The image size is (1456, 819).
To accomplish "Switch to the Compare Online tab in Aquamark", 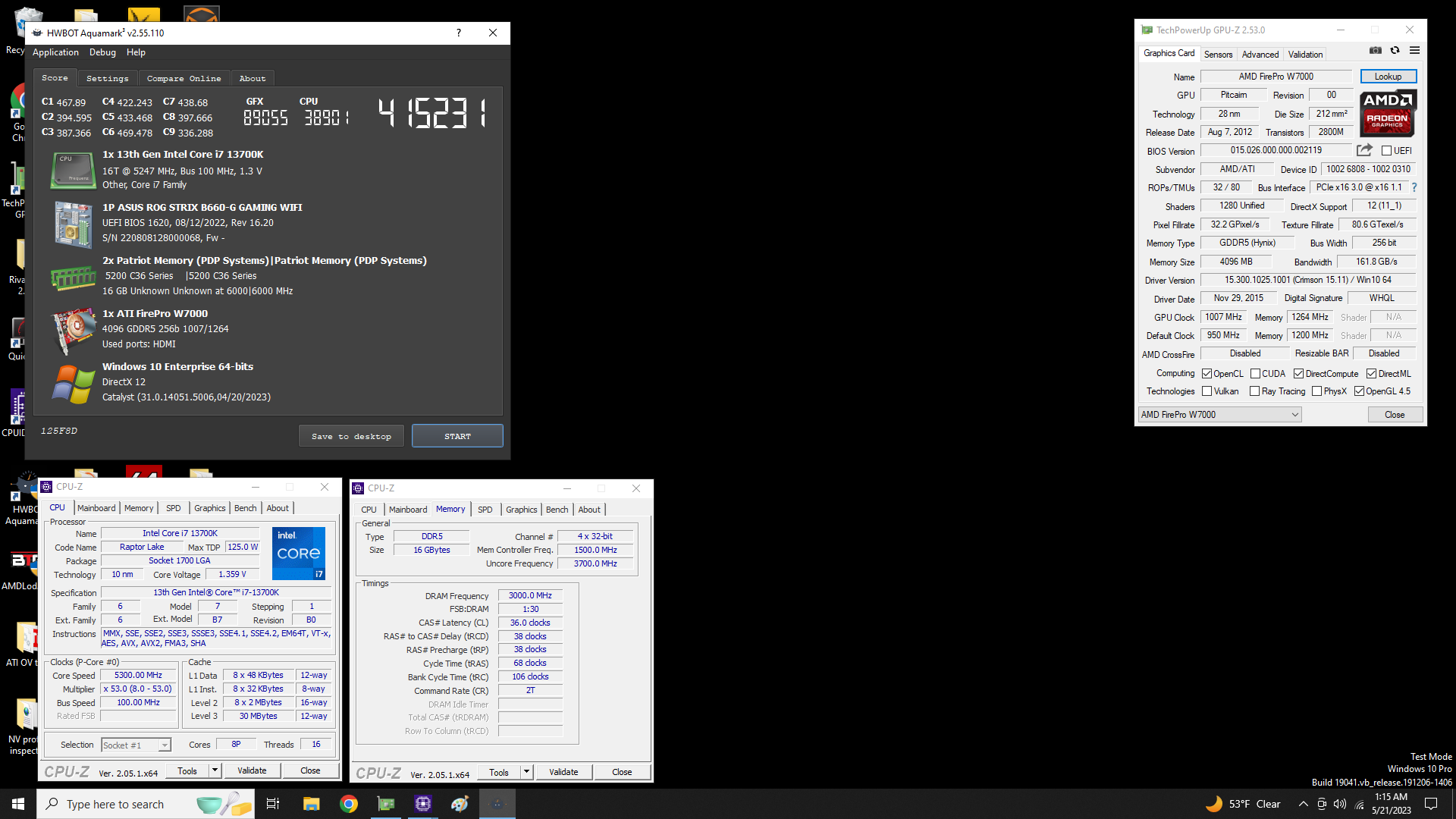I will pyautogui.click(x=184, y=79).
